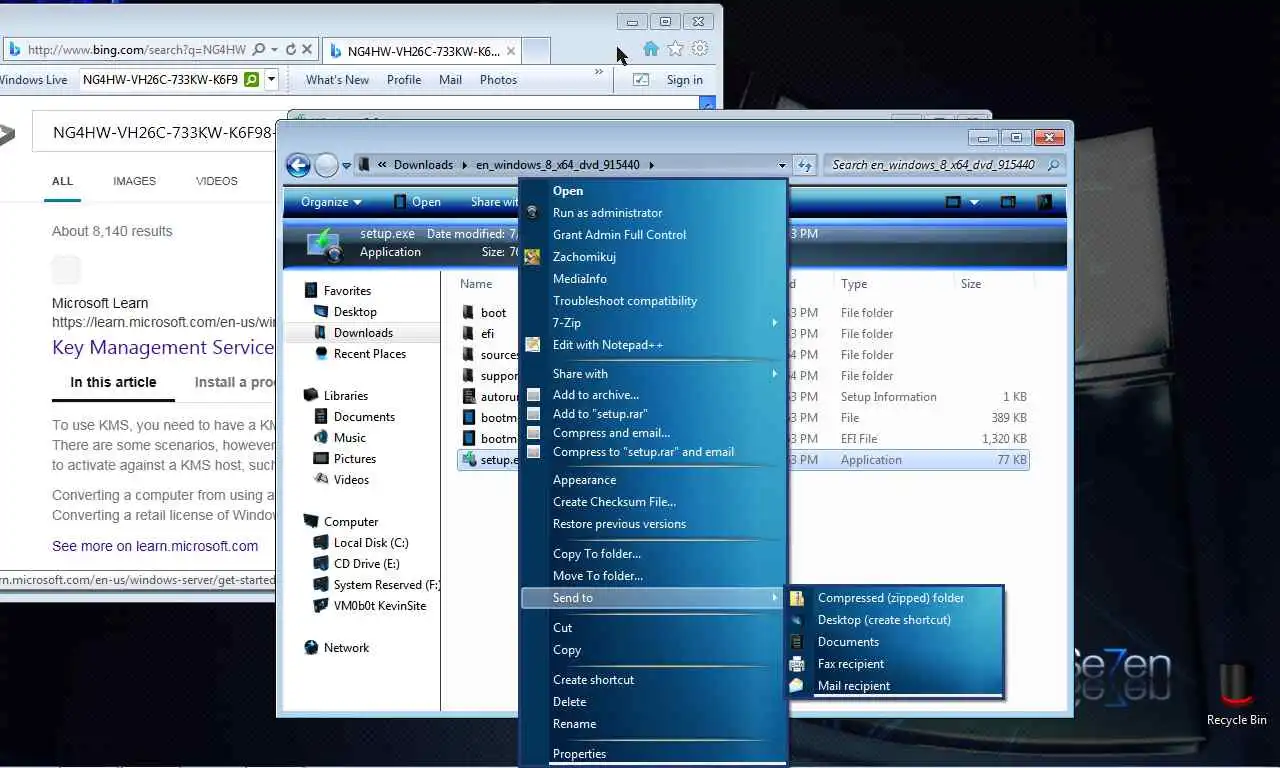
Task: Select Open at top of context menu
Action: click(x=567, y=191)
